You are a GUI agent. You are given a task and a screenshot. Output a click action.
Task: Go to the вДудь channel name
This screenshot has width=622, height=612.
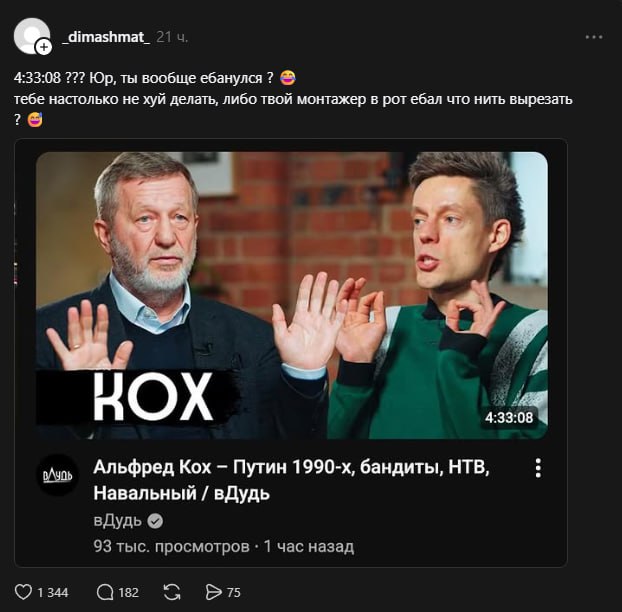(x=117, y=521)
